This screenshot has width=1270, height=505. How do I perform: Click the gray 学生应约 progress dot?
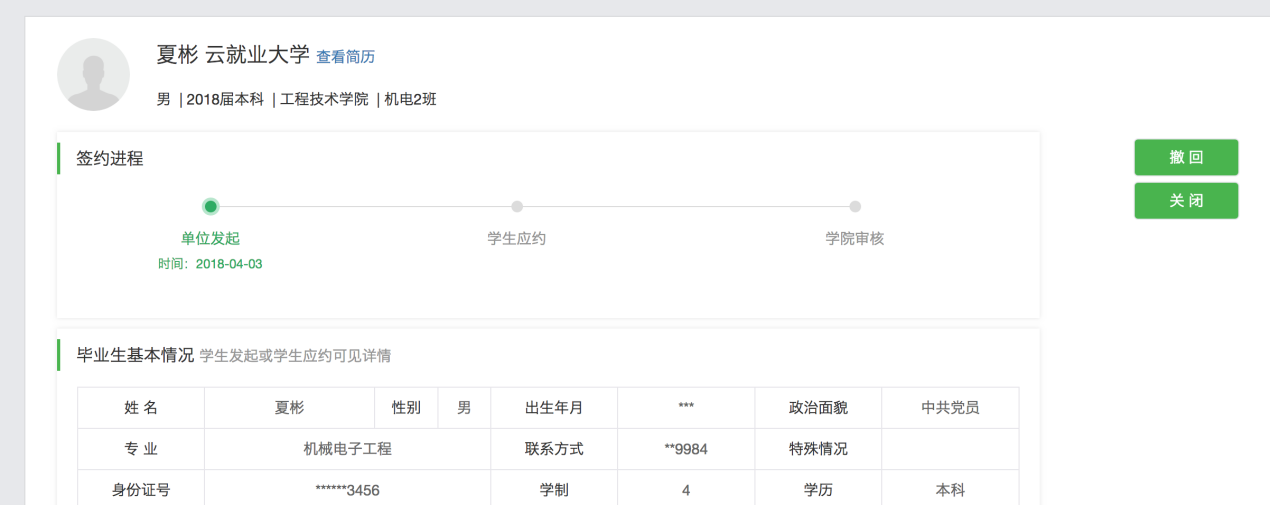pos(517,207)
